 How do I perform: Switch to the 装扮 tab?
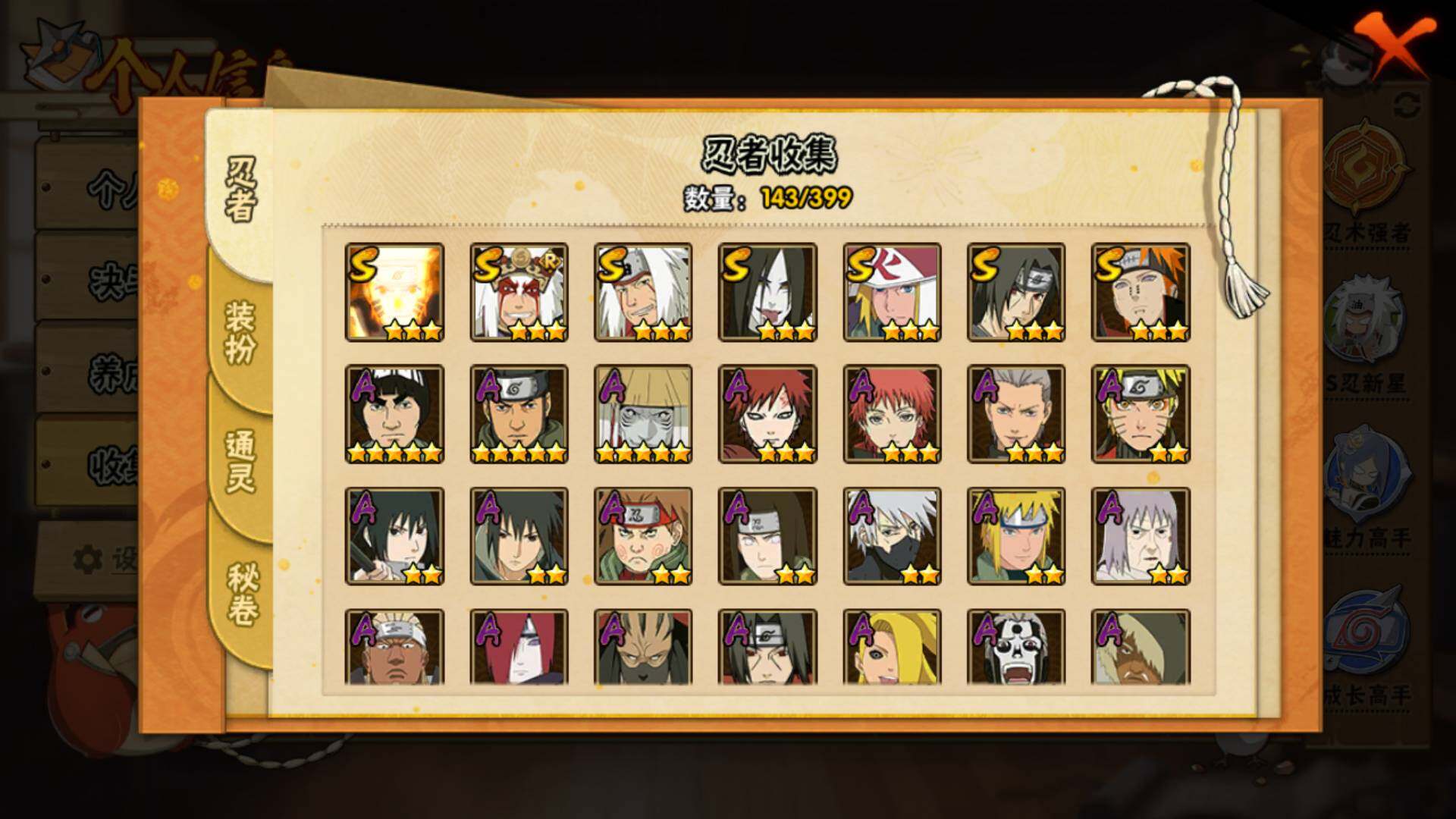241,332
